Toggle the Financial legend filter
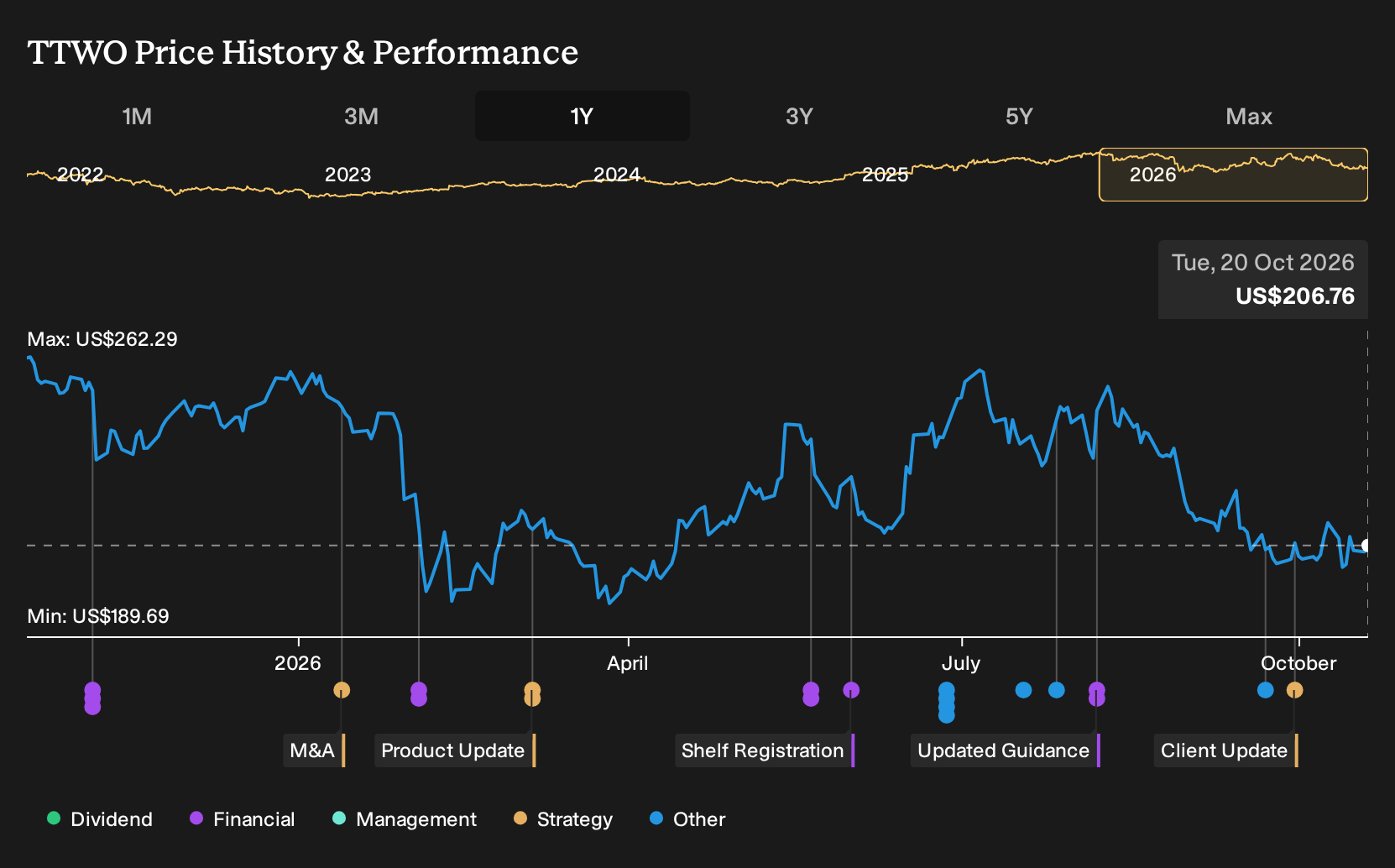 [243, 819]
